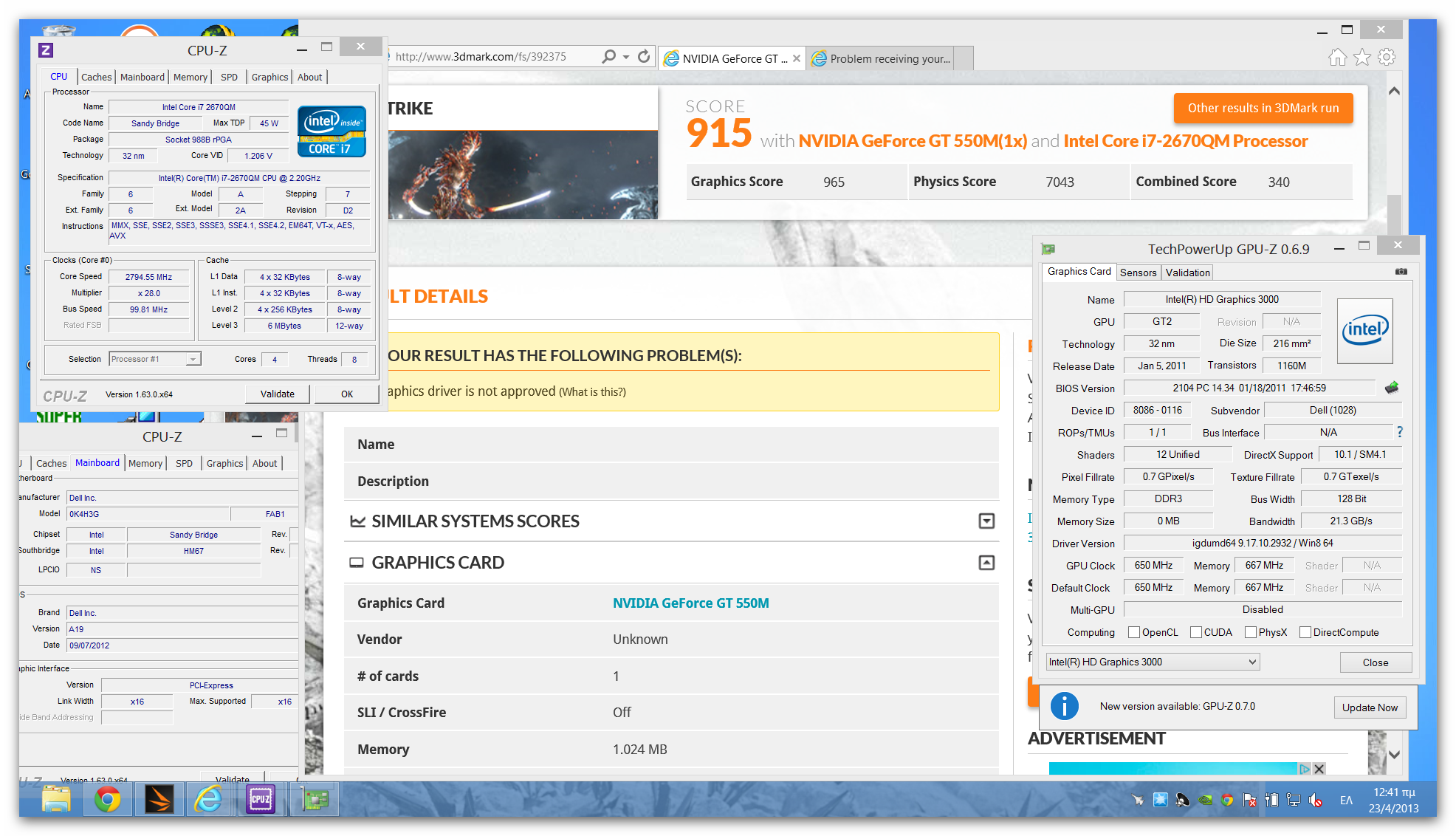Open the Mainboard tab in top CPU-Z window
Image resolution: width=1456 pixels, height=836 pixels.
(142, 77)
